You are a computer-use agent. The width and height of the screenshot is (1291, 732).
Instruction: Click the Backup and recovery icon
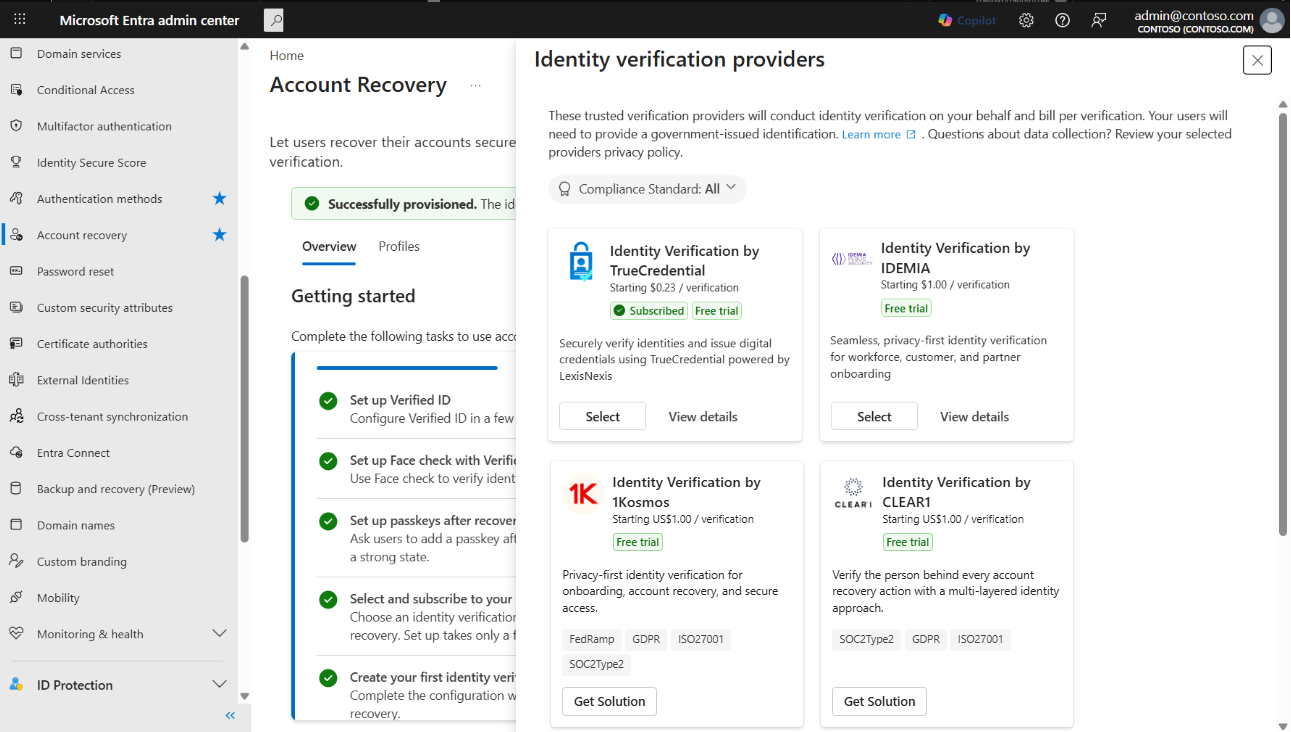coord(16,489)
